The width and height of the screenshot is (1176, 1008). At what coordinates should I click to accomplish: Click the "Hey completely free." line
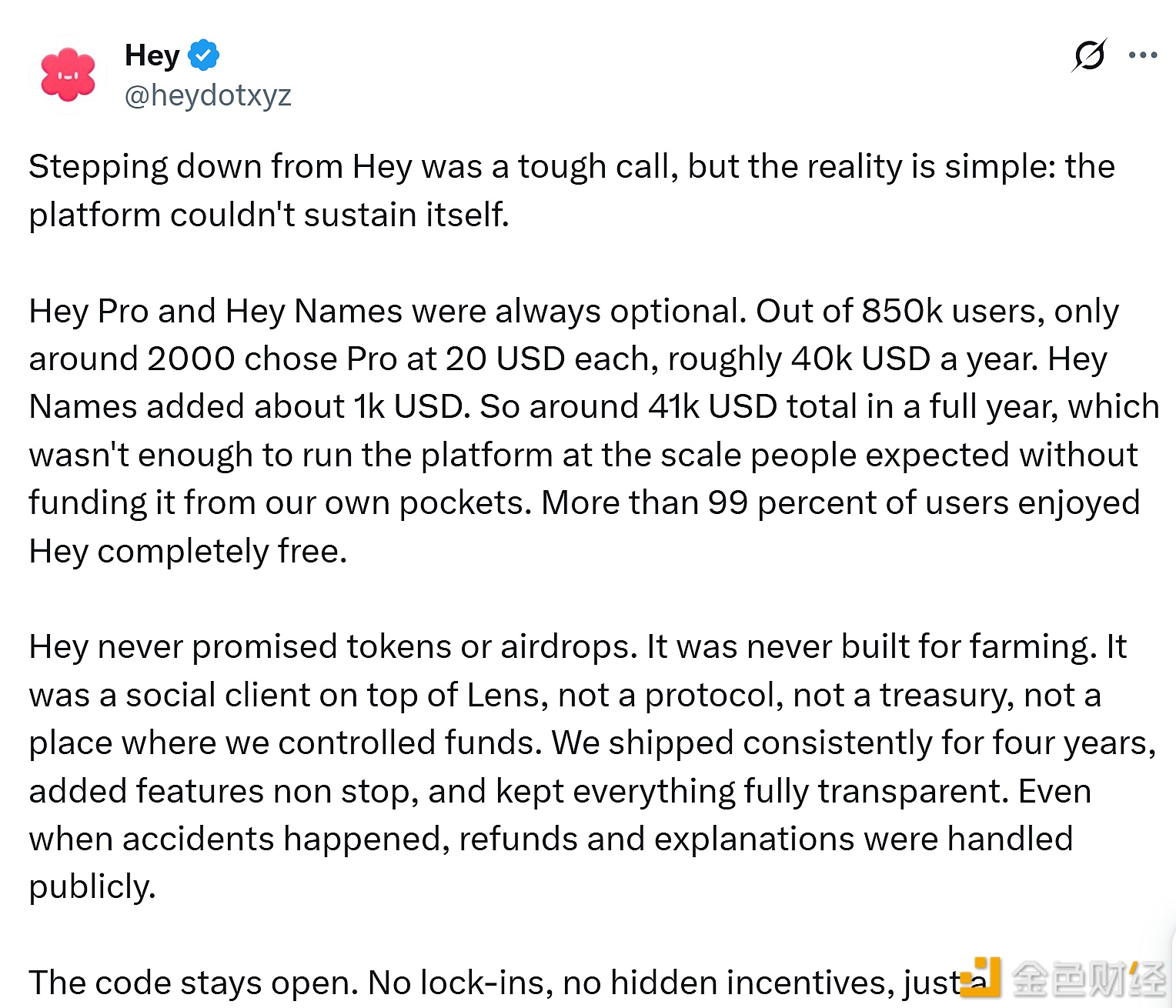[188, 551]
